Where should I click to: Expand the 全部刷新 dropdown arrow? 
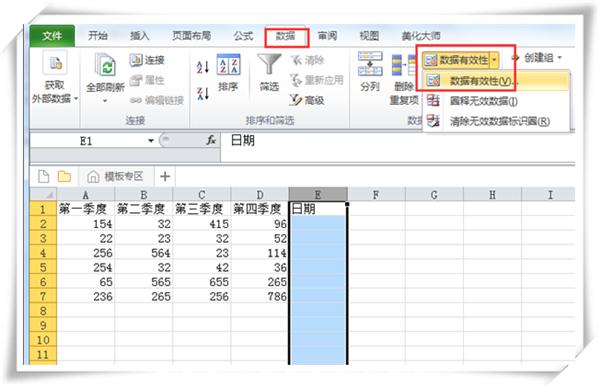click(x=105, y=101)
